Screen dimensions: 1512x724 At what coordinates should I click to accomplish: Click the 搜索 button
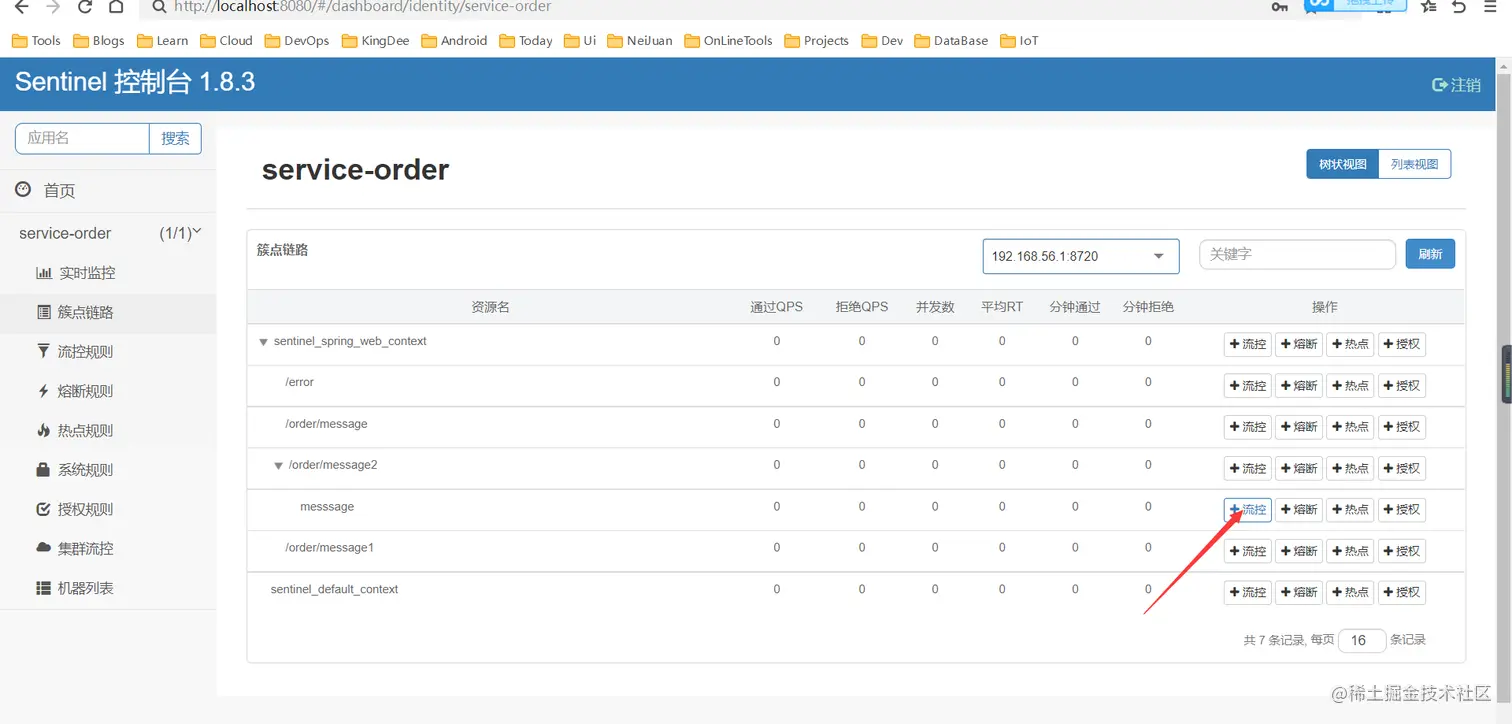coord(175,138)
